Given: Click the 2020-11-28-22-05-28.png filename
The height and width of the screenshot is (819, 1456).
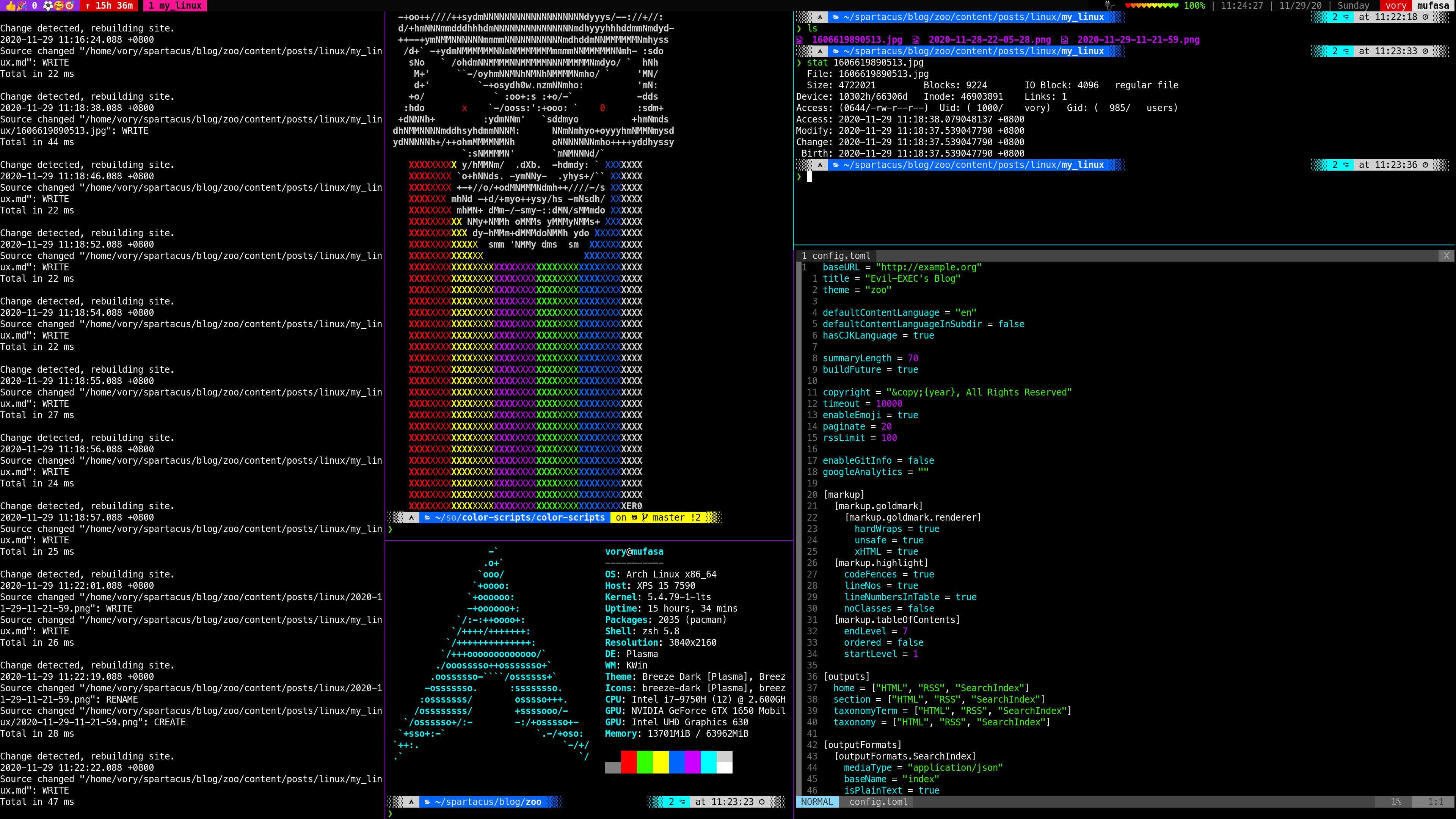Looking at the screenshot, I should [989, 40].
